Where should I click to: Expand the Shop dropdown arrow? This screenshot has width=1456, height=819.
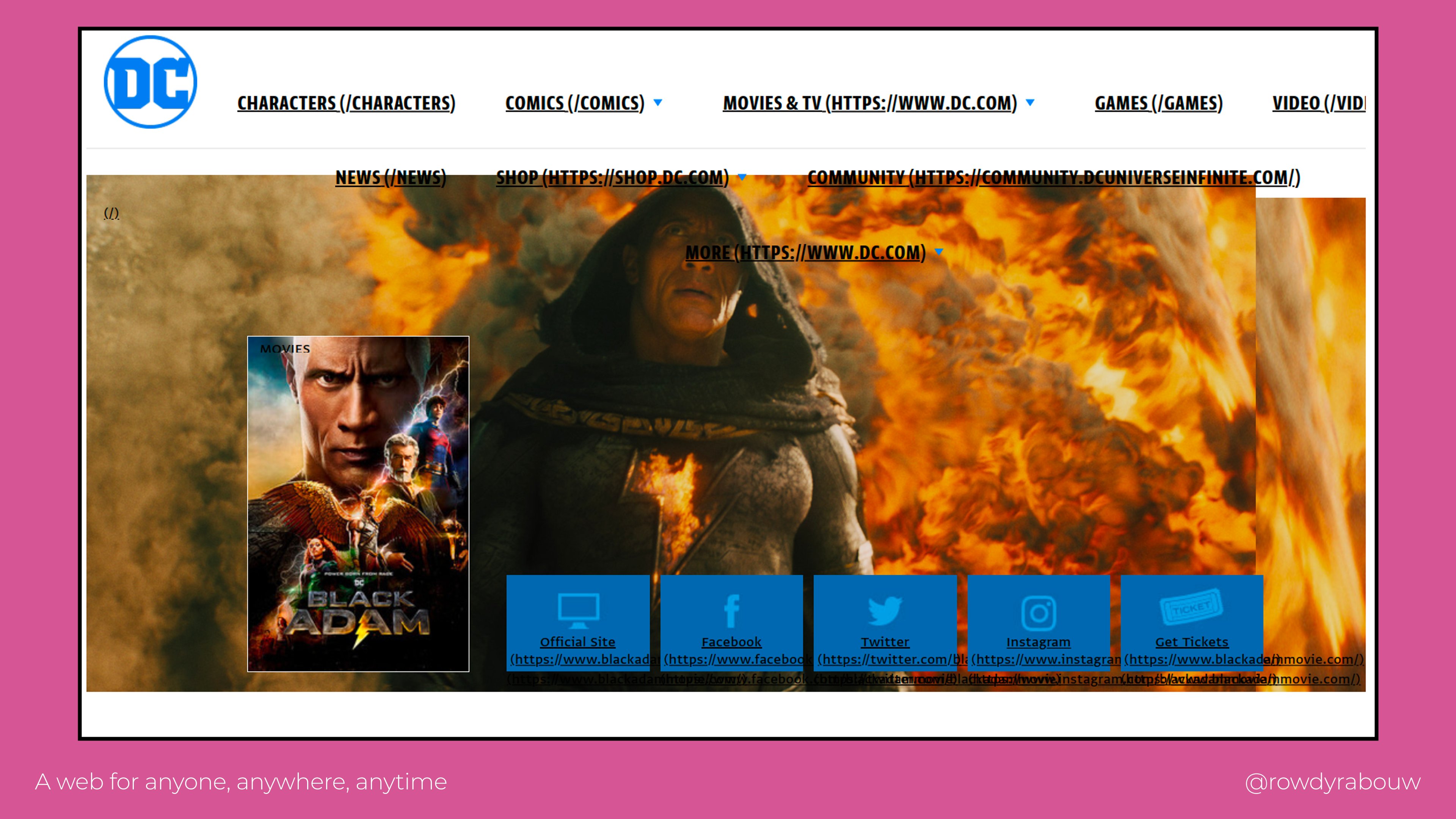coord(742,177)
